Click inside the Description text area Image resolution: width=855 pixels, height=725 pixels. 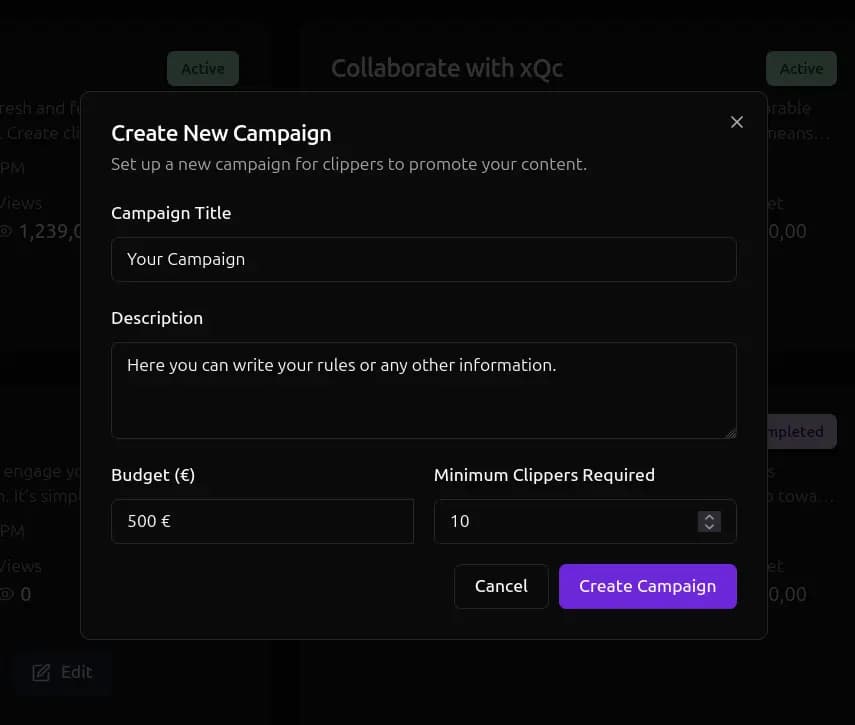(x=424, y=390)
